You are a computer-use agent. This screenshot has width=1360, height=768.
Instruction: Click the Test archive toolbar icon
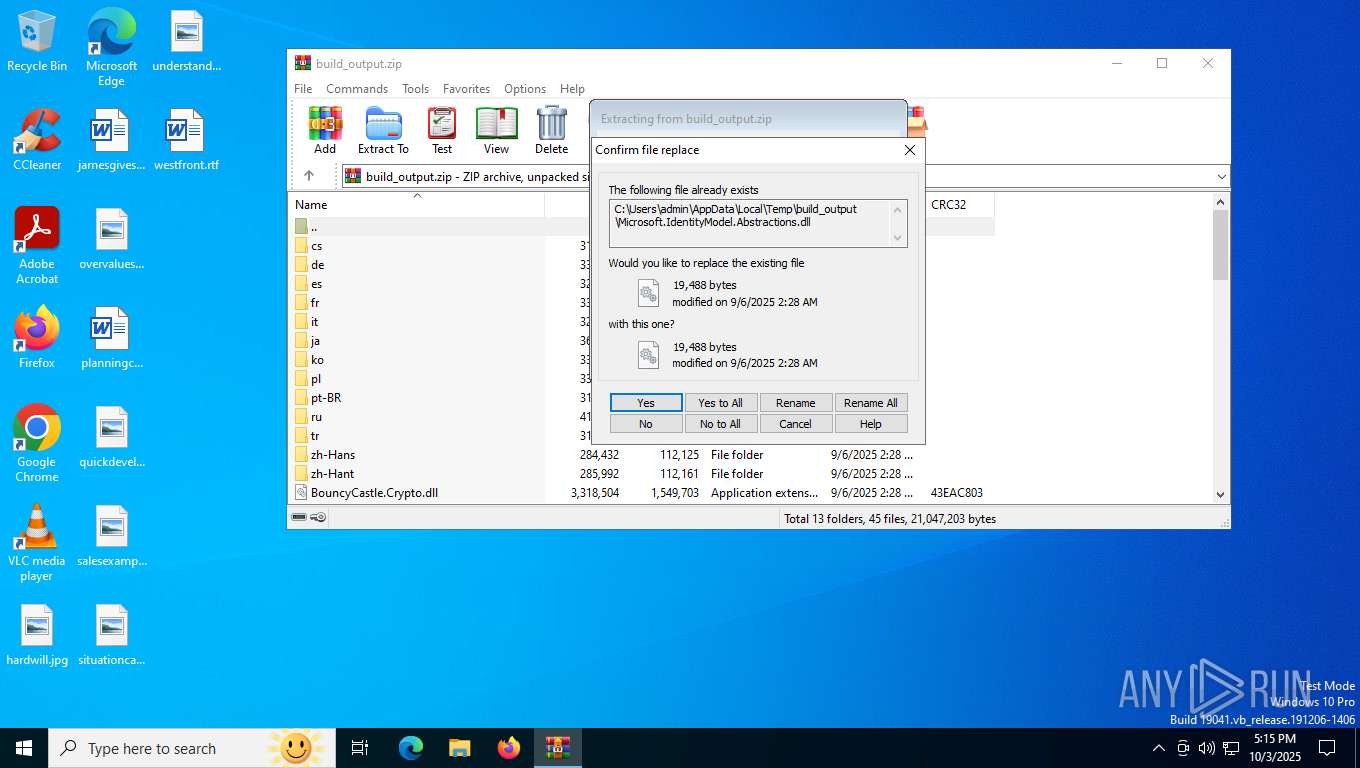(x=442, y=131)
